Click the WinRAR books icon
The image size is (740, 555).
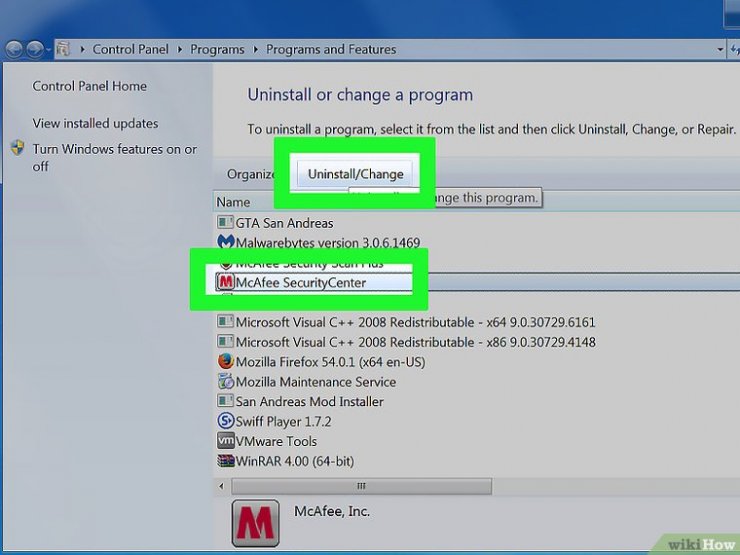[x=226, y=460]
